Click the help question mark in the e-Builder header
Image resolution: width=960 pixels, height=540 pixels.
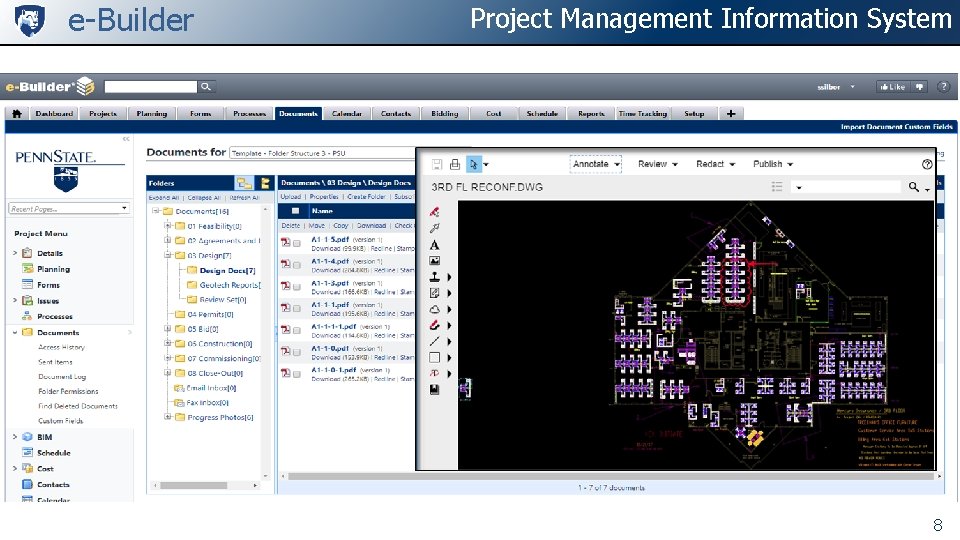pyautogui.click(x=943, y=87)
